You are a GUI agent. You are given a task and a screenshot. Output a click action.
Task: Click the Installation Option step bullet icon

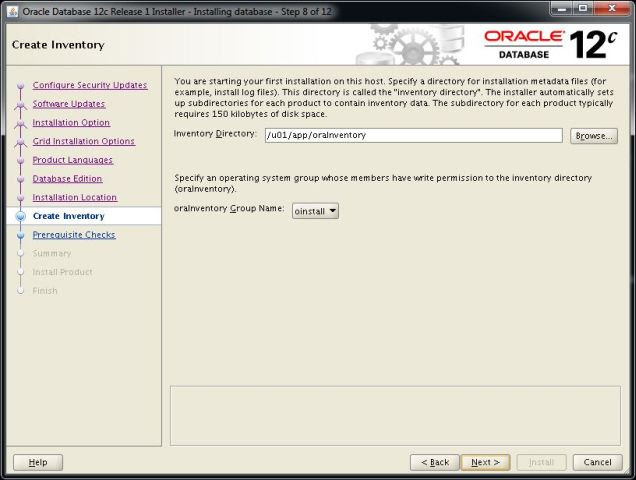click(x=21, y=123)
